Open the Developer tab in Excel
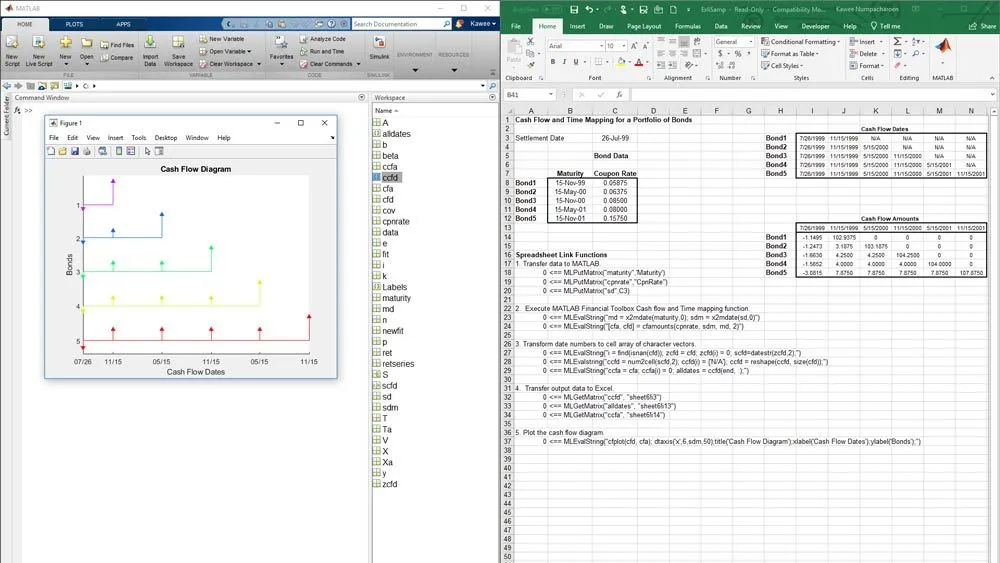 (815, 26)
